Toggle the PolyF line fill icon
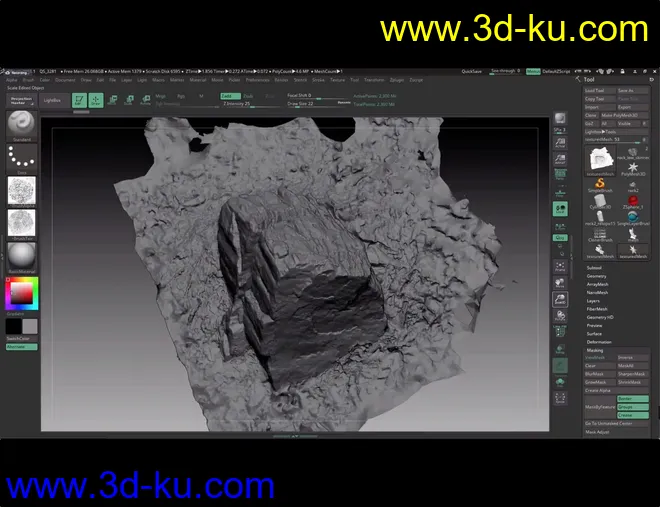Screen dimensions: 660x507 coord(560,331)
